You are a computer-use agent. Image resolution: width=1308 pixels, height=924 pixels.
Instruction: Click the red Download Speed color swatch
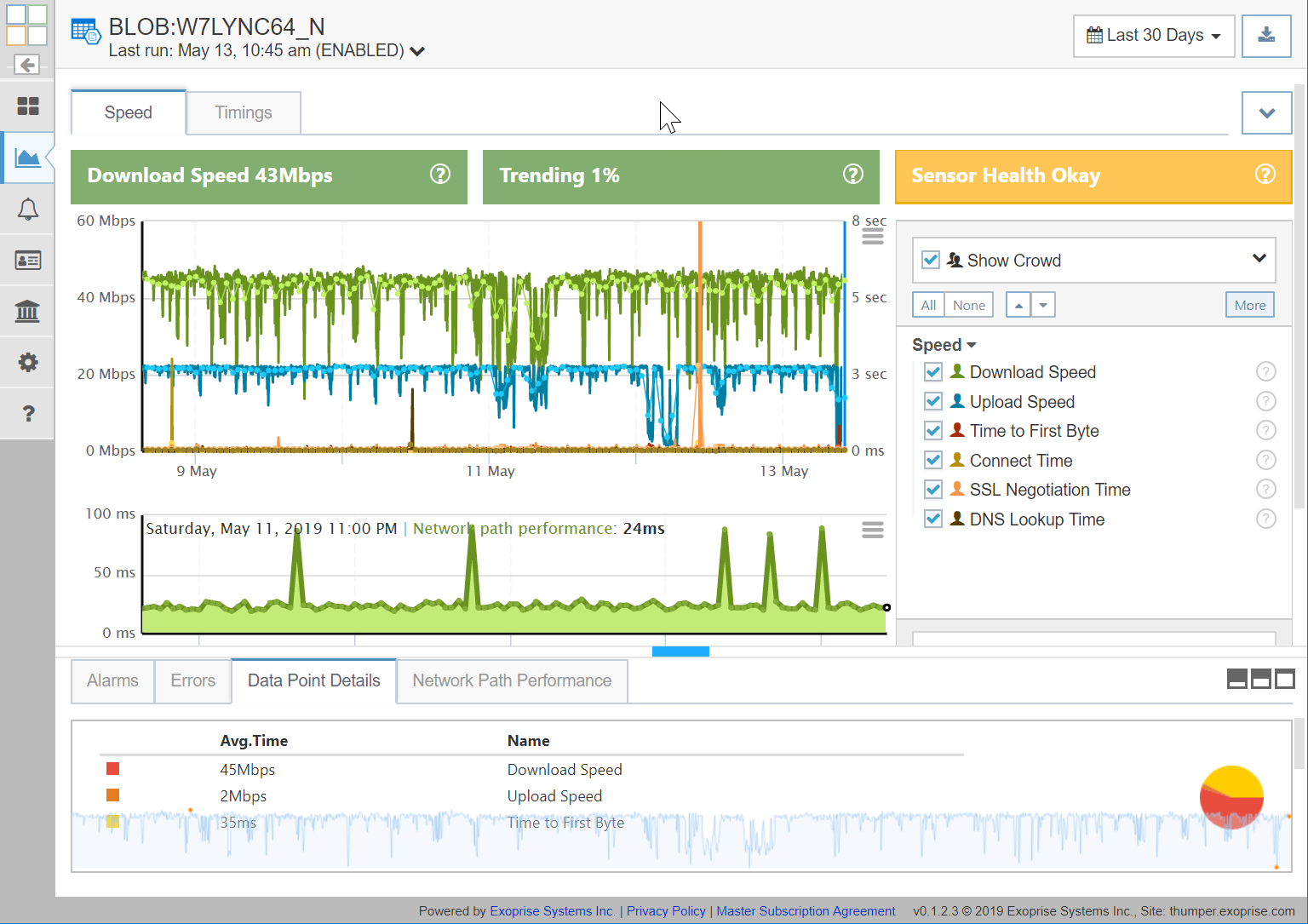(112, 769)
